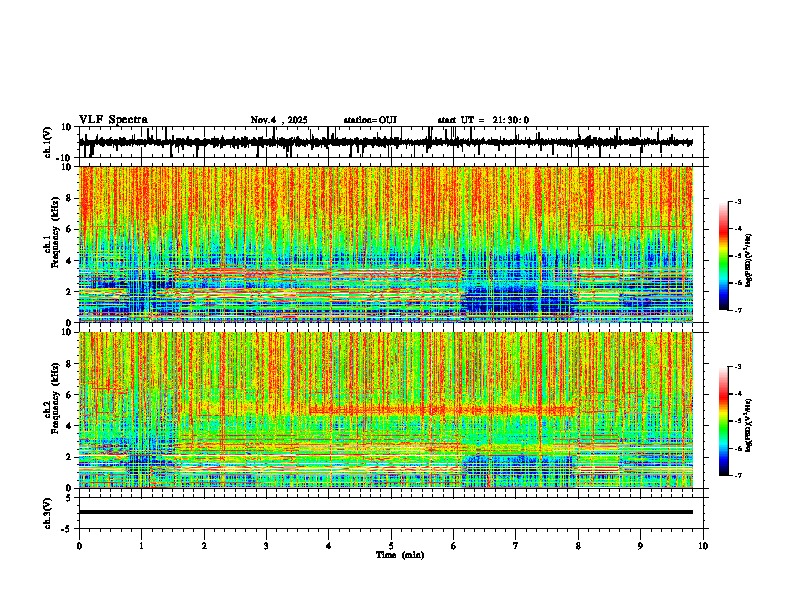Click the time axis tick label '0'
The image size is (792, 612).
pyautogui.click(x=79, y=546)
